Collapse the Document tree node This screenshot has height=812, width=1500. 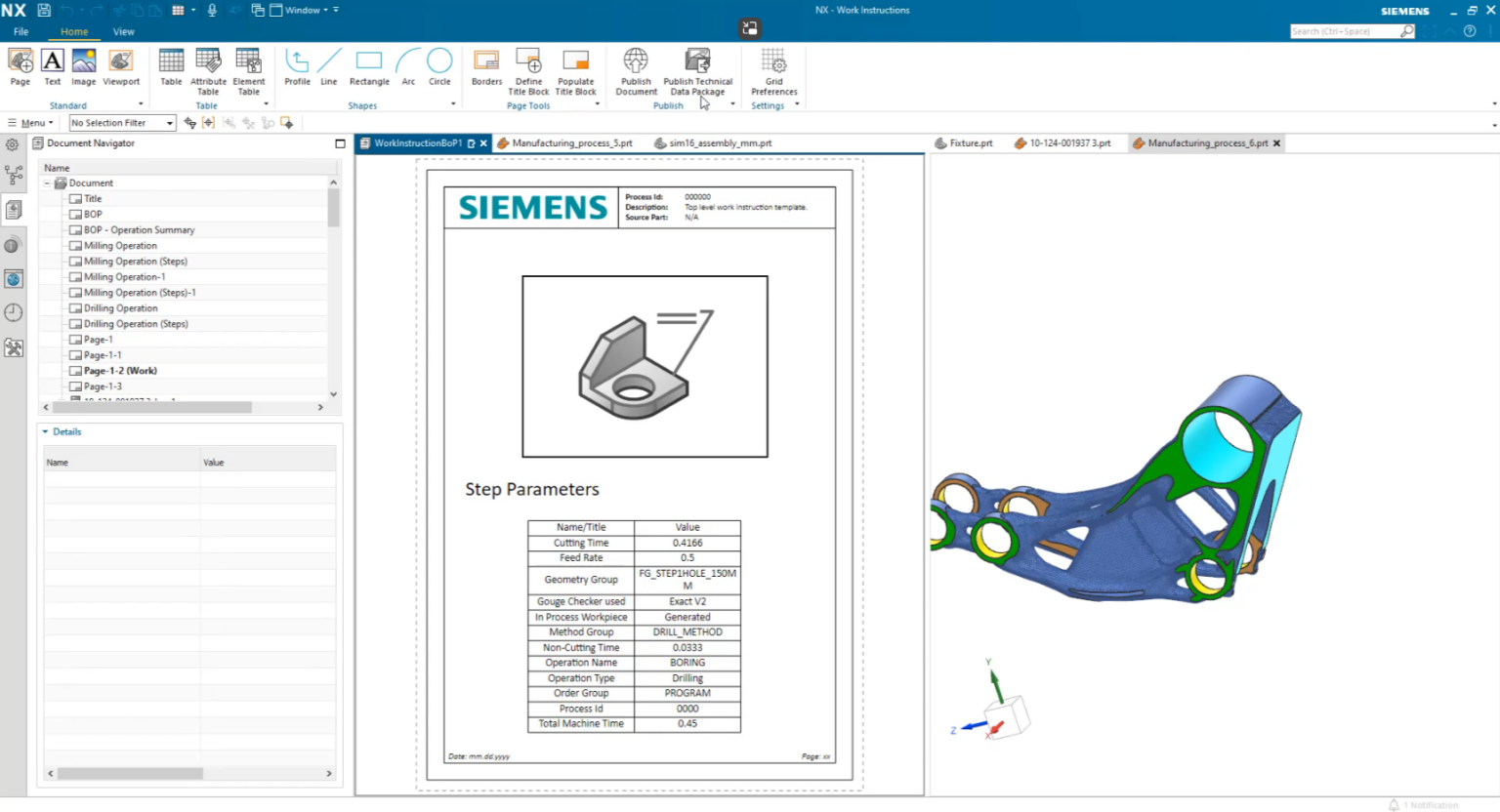point(47,183)
